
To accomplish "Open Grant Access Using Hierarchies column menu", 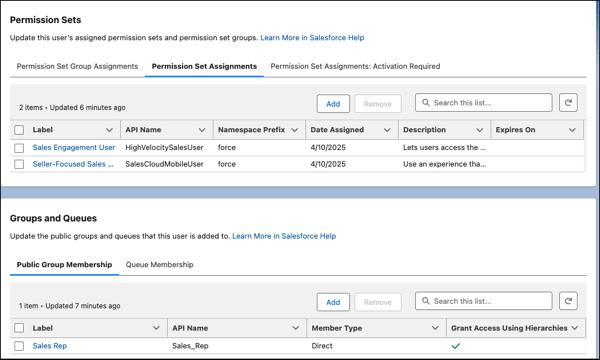I will tap(575, 328).
